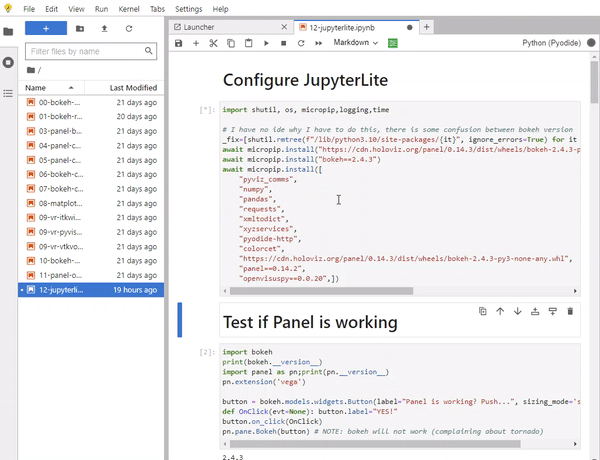The width and height of the screenshot is (600, 460).
Task: Cut the selected cell with scissors icon
Action: coord(213,43)
